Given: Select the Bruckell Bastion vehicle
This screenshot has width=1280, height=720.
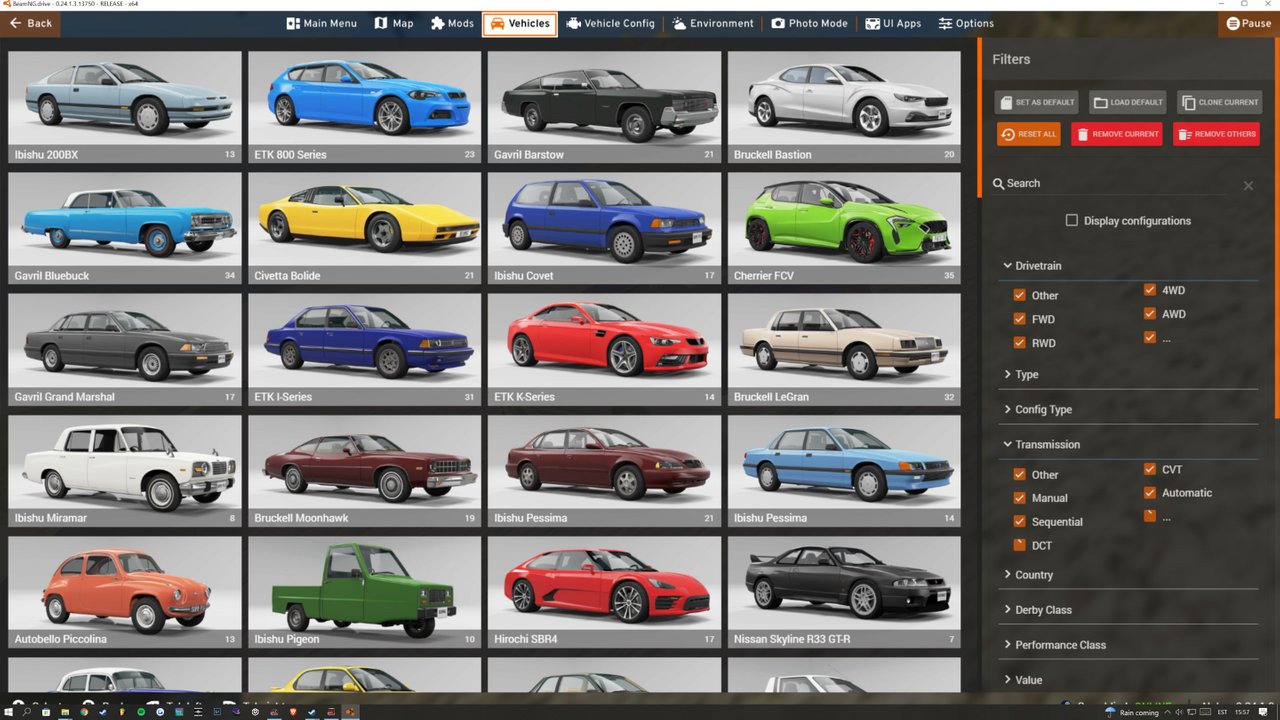Looking at the screenshot, I should (845, 107).
